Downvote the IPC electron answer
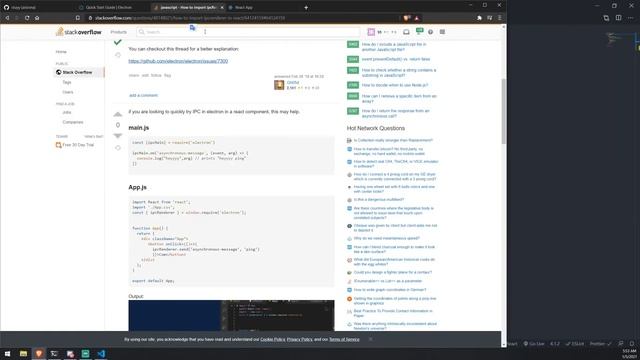Screen dimensions: 640x360 118,136
